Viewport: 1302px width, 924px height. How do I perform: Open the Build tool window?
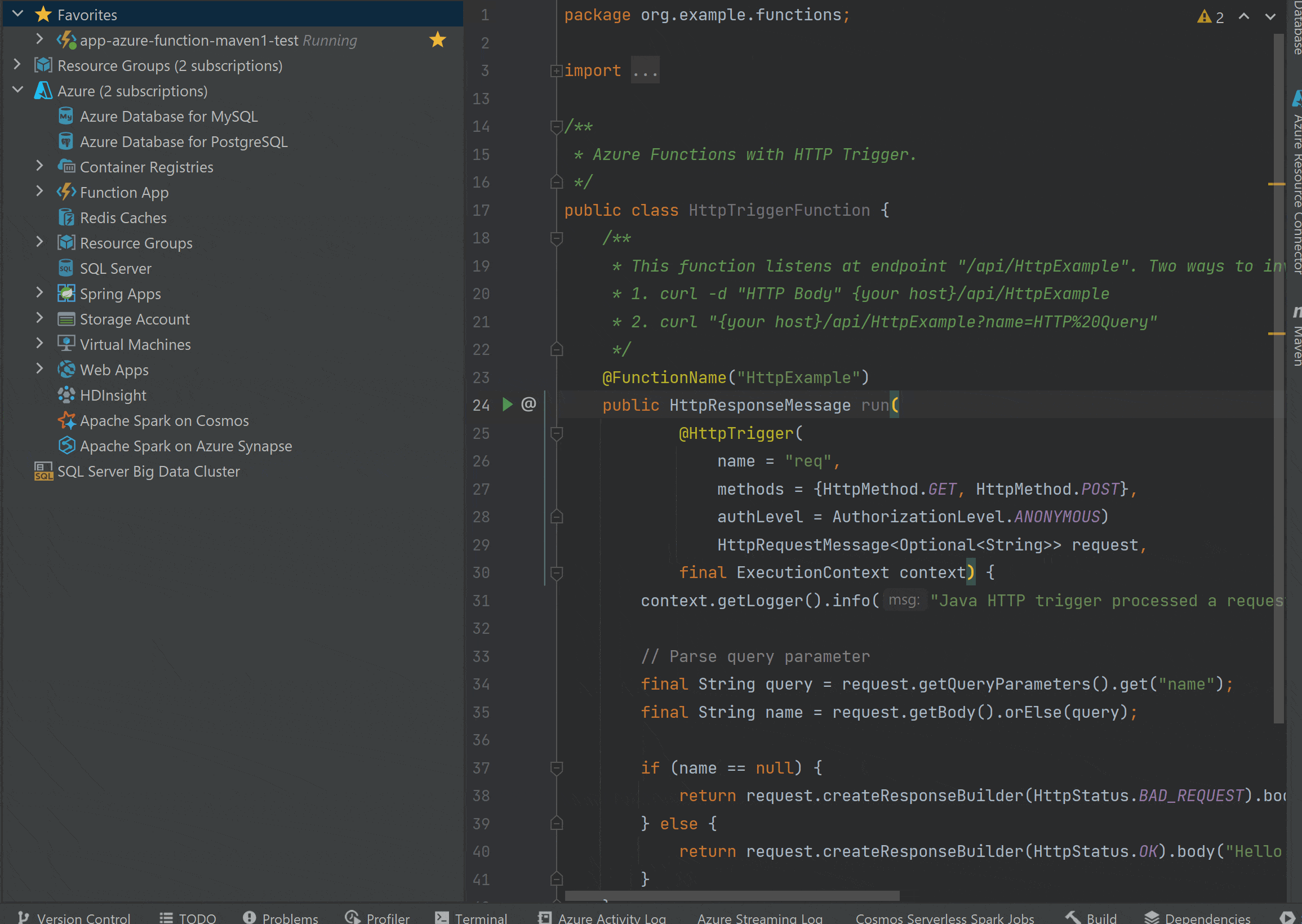1091,917
